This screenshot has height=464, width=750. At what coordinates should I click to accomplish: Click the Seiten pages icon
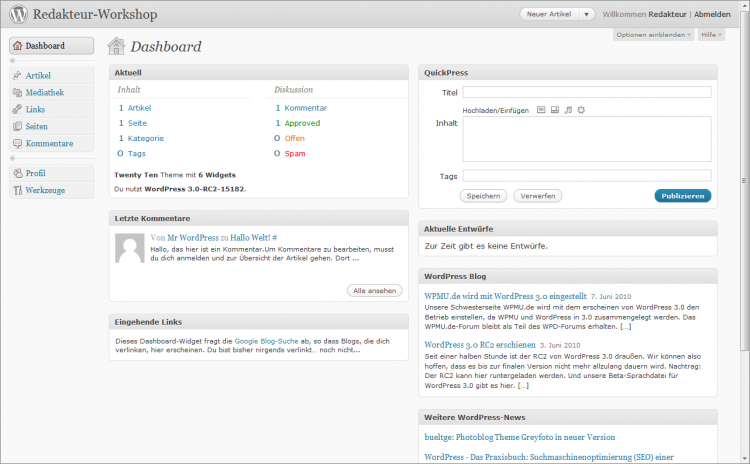(x=17, y=126)
